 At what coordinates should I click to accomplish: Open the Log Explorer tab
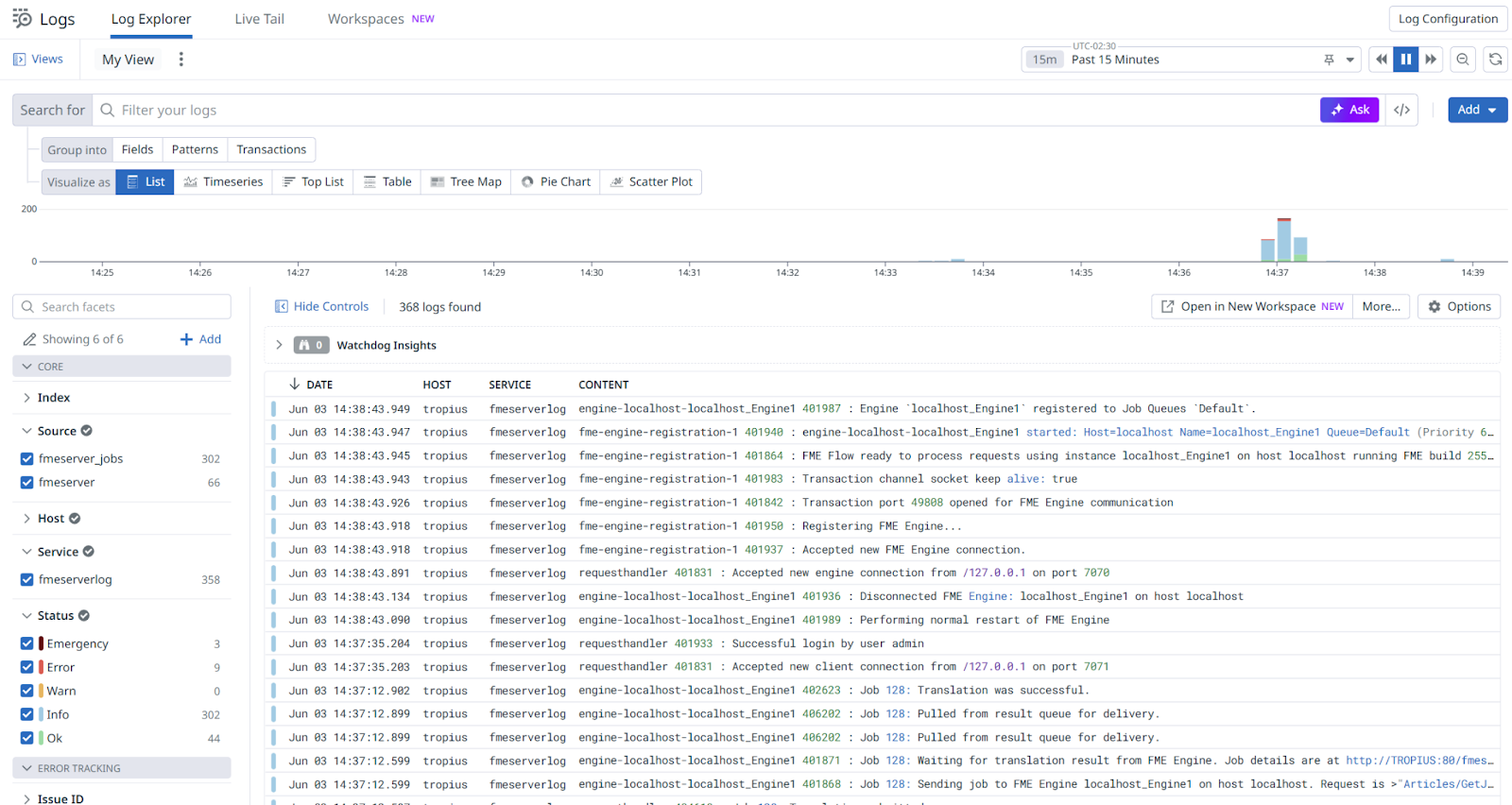click(151, 19)
